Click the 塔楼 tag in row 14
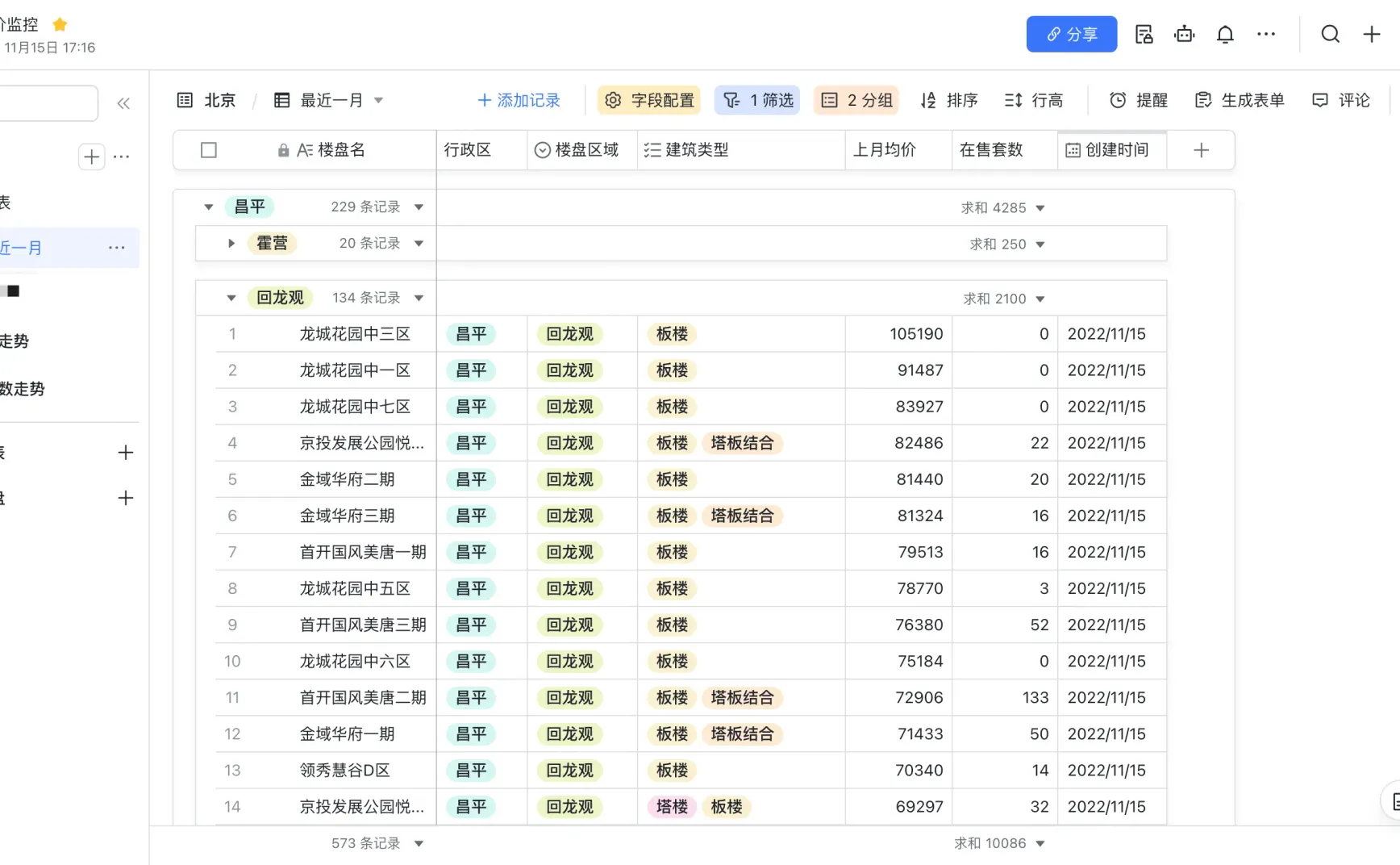Screen dimensions: 1400x865 click(672, 807)
